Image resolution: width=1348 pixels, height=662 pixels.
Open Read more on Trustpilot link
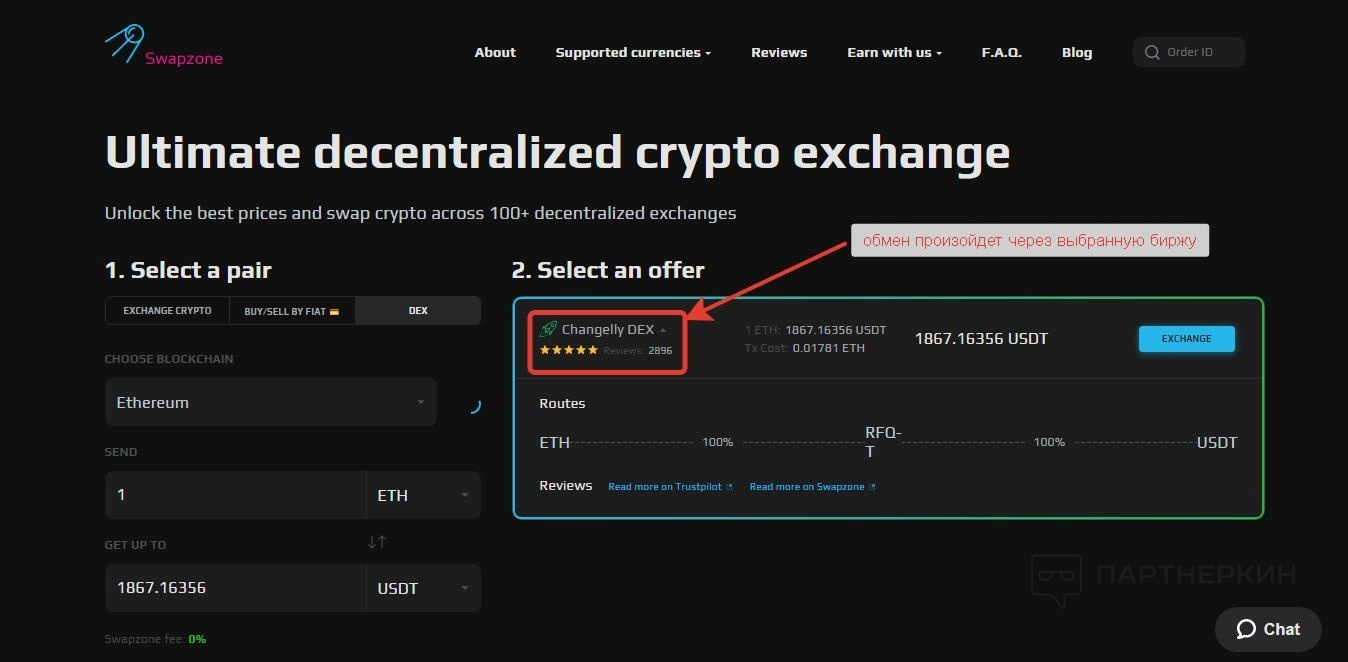(x=664, y=487)
